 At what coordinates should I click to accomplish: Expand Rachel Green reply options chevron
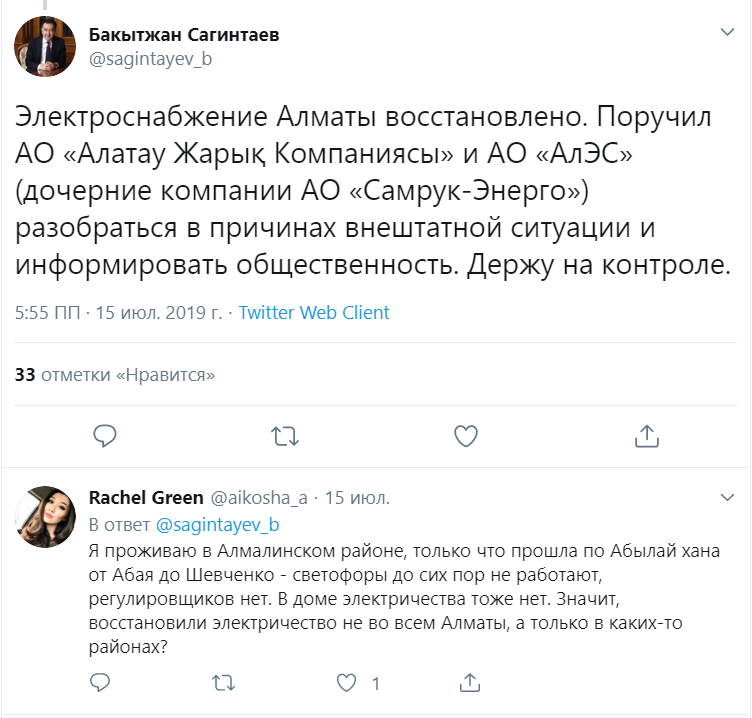pyautogui.click(x=727, y=496)
